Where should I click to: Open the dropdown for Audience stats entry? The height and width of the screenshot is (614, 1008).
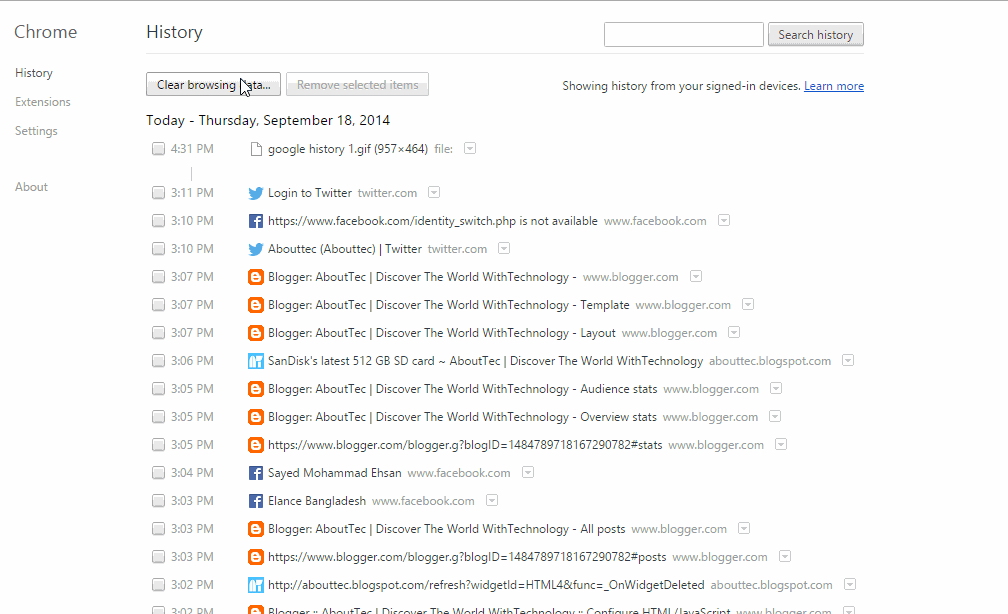tap(776, 388)
